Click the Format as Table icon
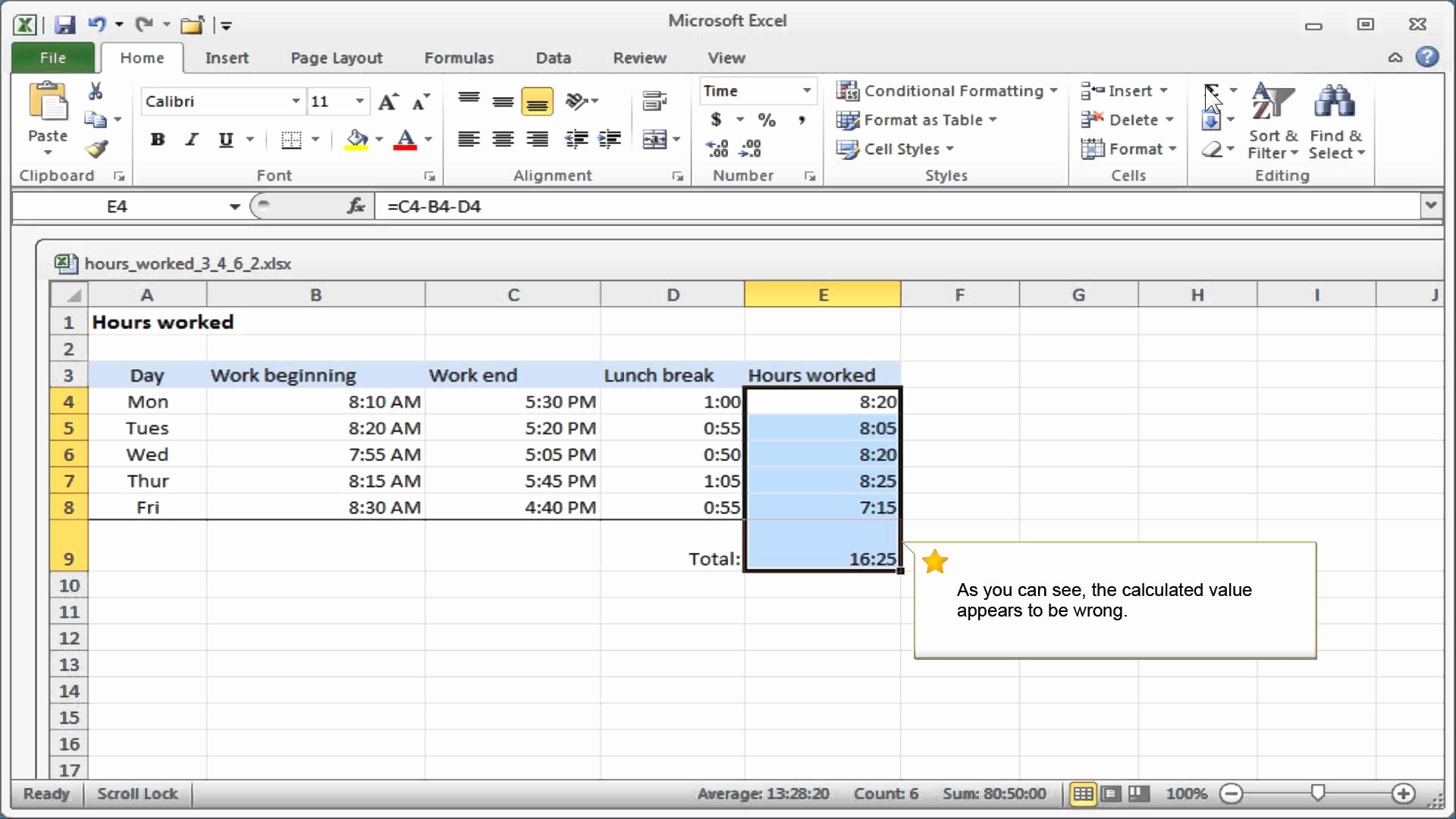1456x819 pixels. point(849,120)
